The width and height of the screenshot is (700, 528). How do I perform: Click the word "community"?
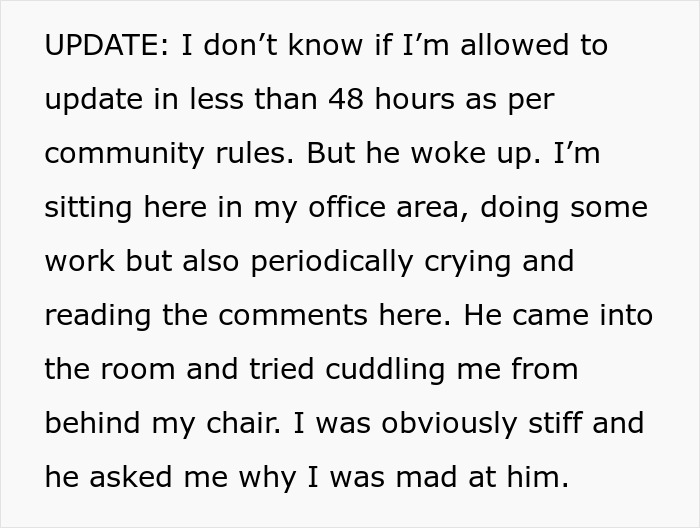(125, 155)
